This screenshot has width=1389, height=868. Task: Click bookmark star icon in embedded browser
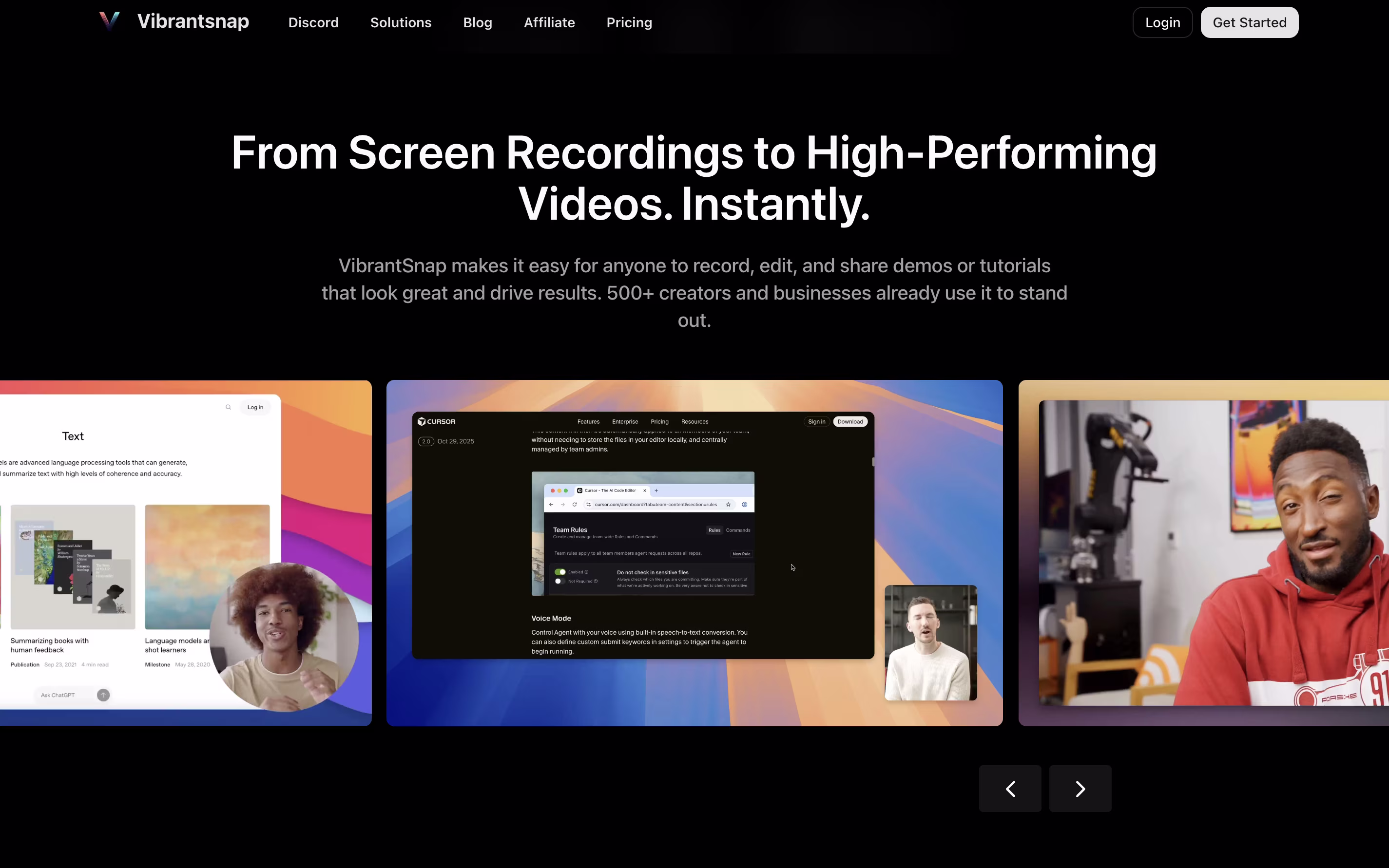728,505
